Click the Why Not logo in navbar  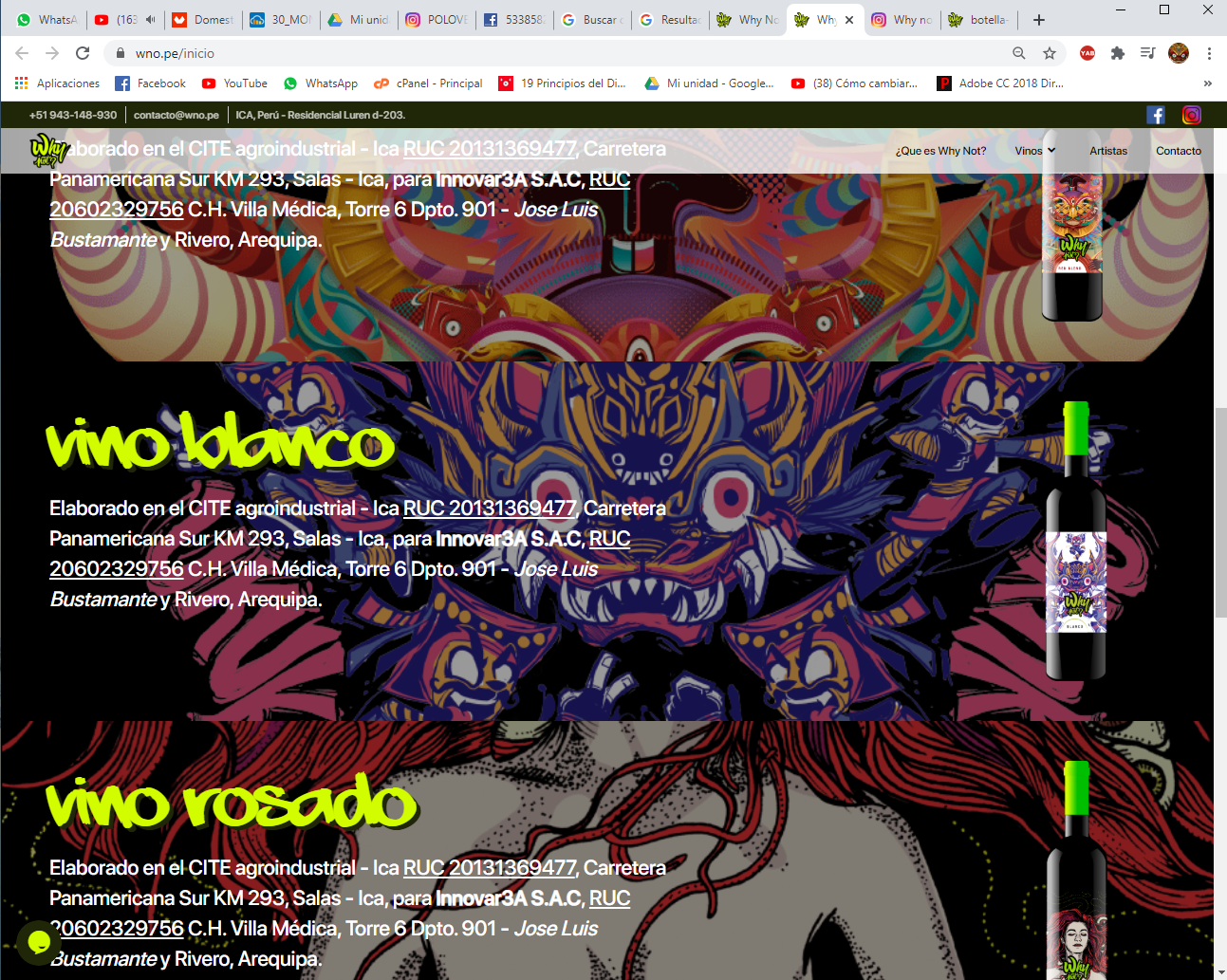[x=49, y=150]
